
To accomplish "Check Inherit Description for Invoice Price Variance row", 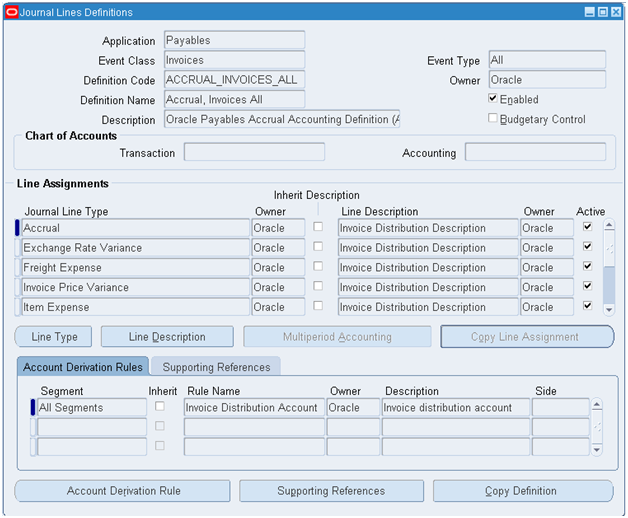I will point(318,286).
